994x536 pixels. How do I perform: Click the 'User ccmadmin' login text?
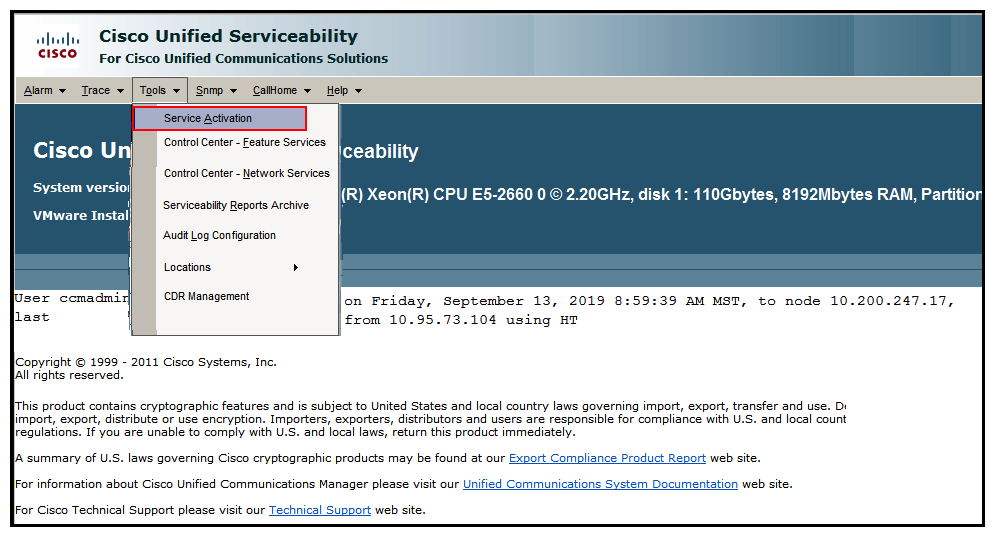(x=72, y=298)
